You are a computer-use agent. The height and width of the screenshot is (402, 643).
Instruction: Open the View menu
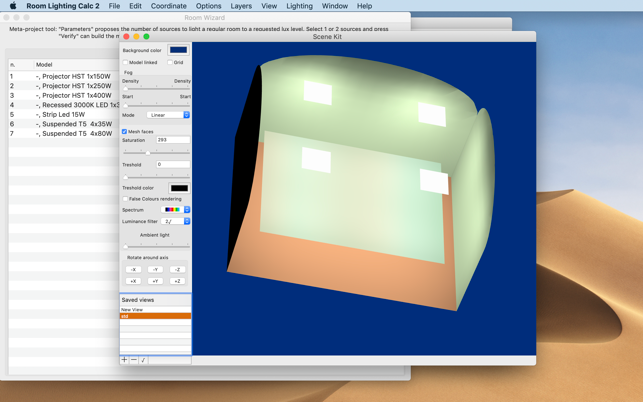pos(269,6)
